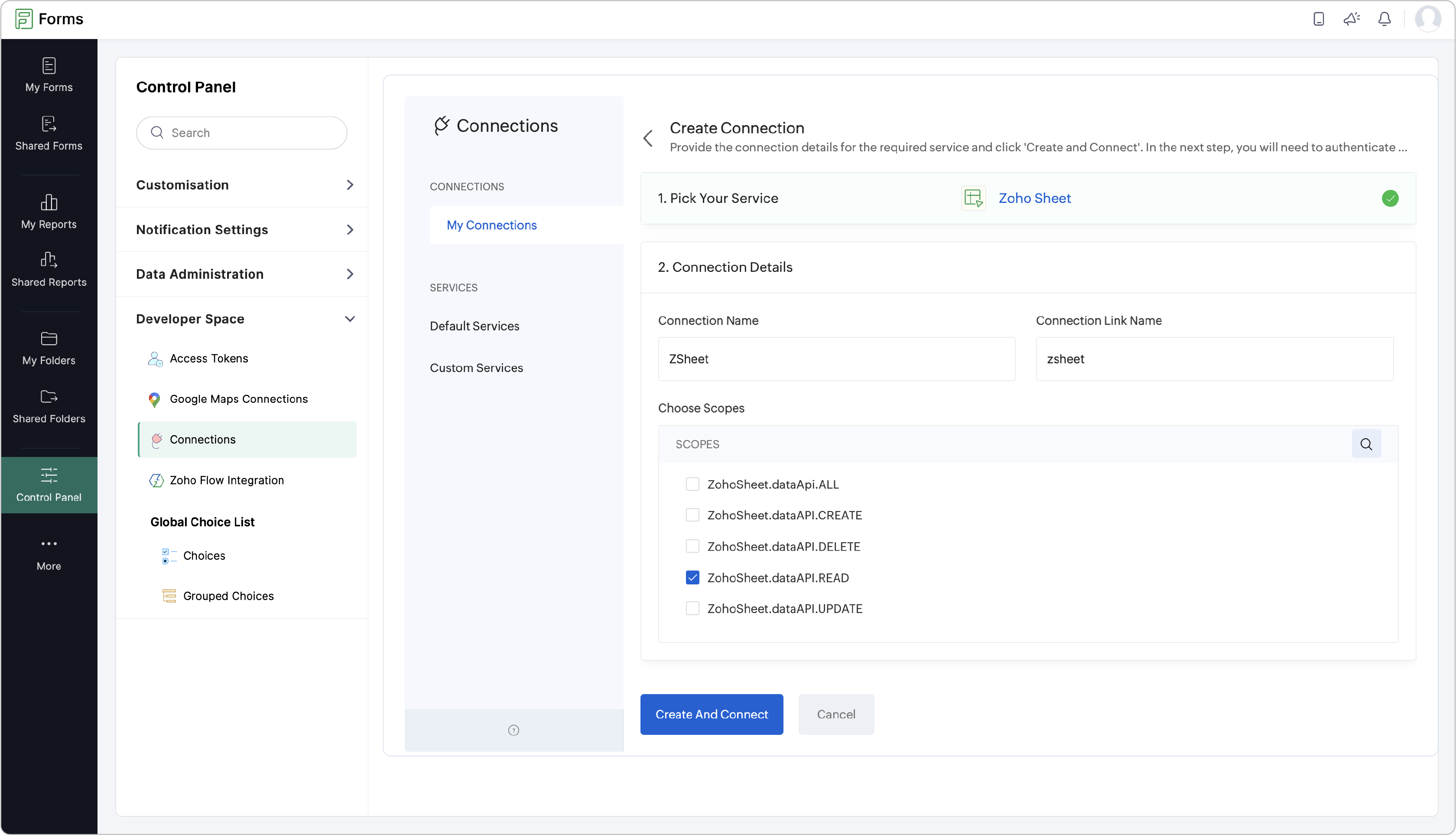Open the notifications bell icon
The height and width of the screenshot is (835, 1456).
(x=1384, y=19)
